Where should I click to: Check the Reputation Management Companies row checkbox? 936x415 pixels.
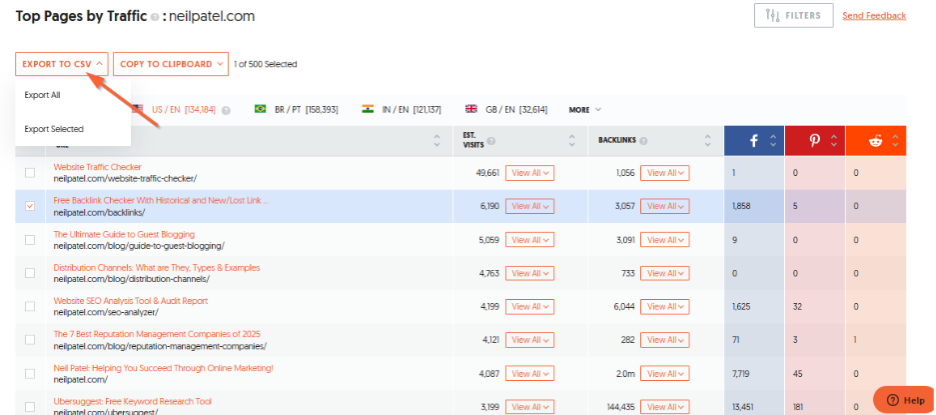(30, 340)
